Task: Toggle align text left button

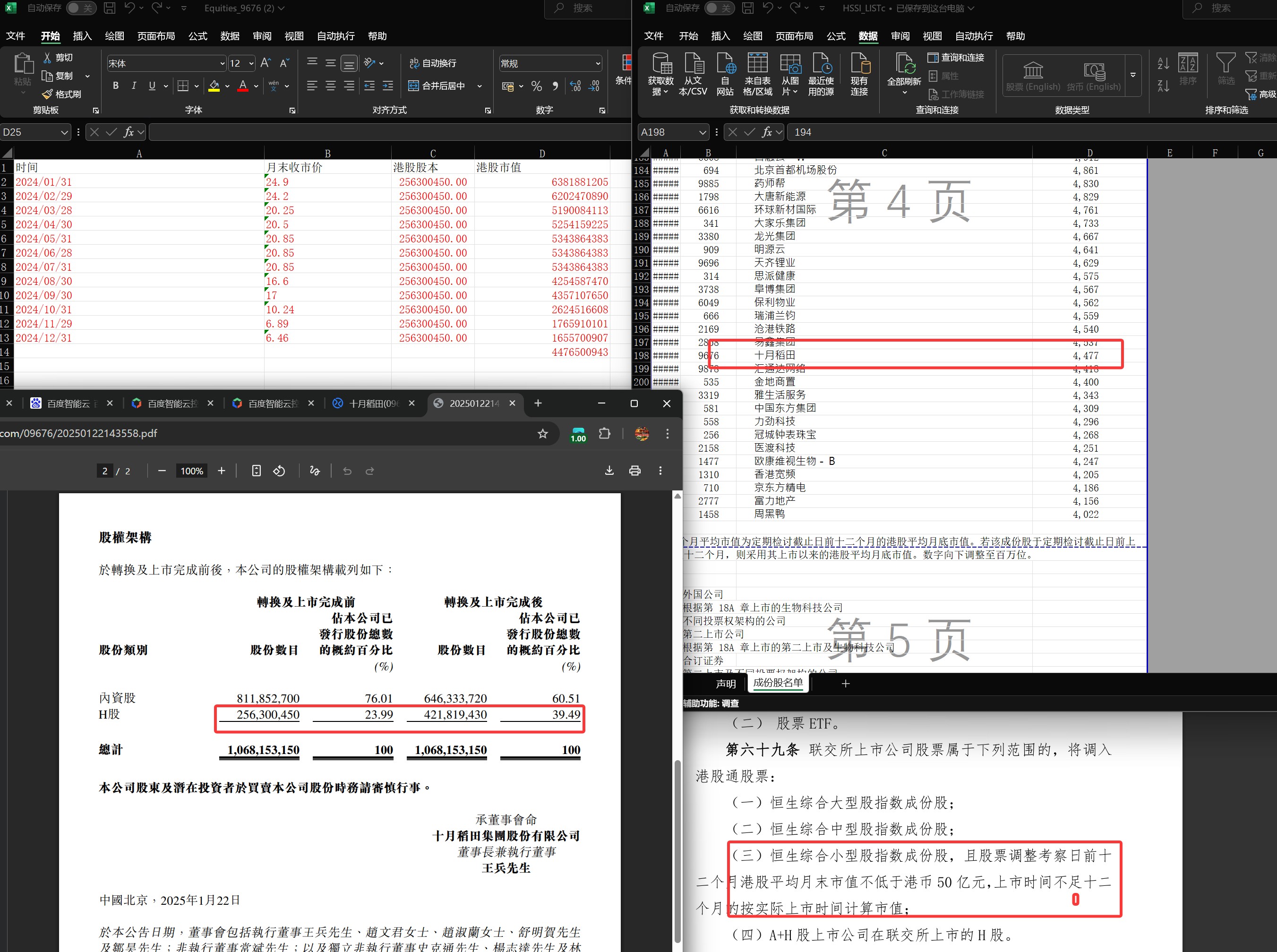Action: [312, 86]
